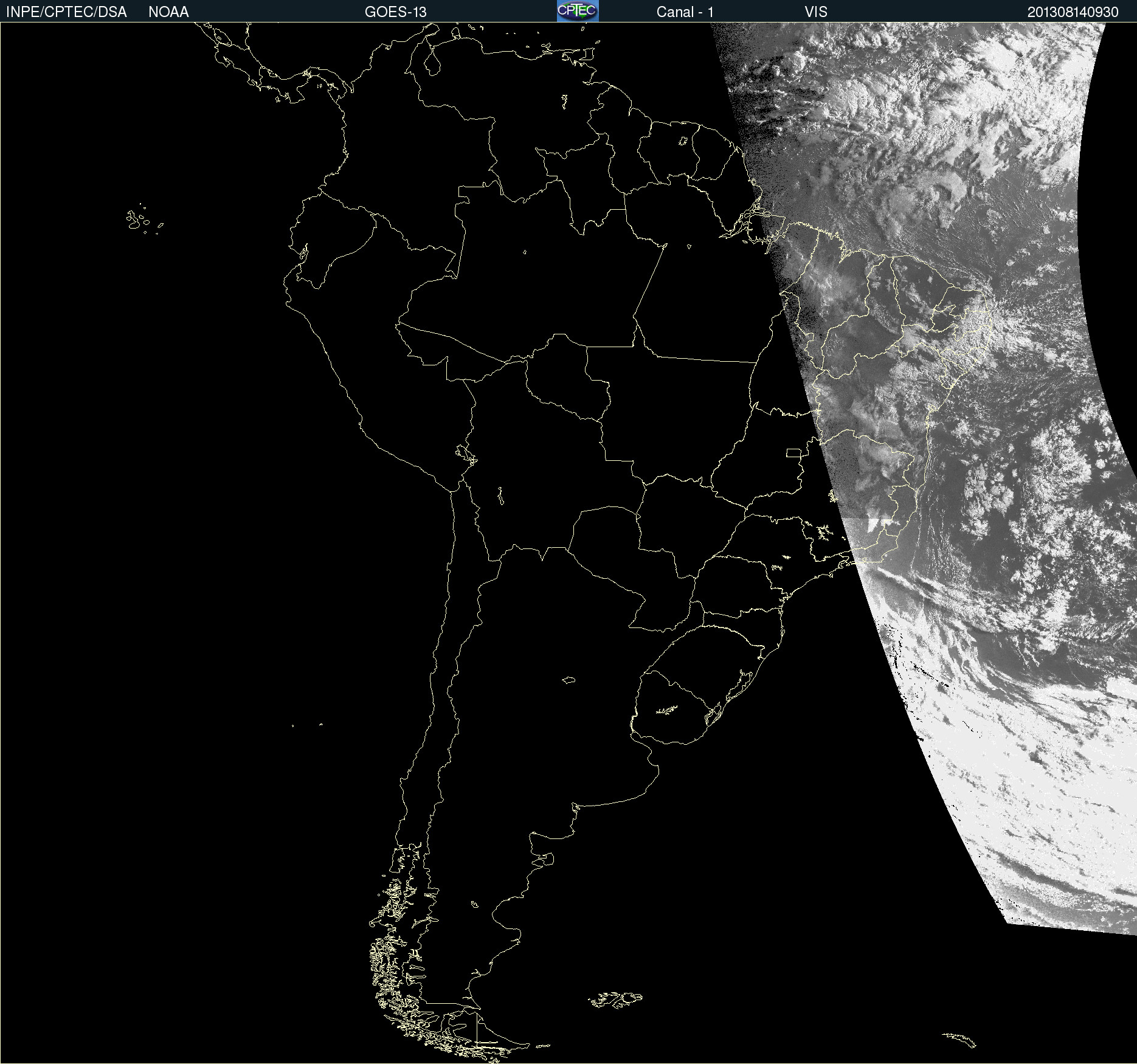
Task: Click the northeast Brazil coast in the imagery
Action: tap(973, 316)
